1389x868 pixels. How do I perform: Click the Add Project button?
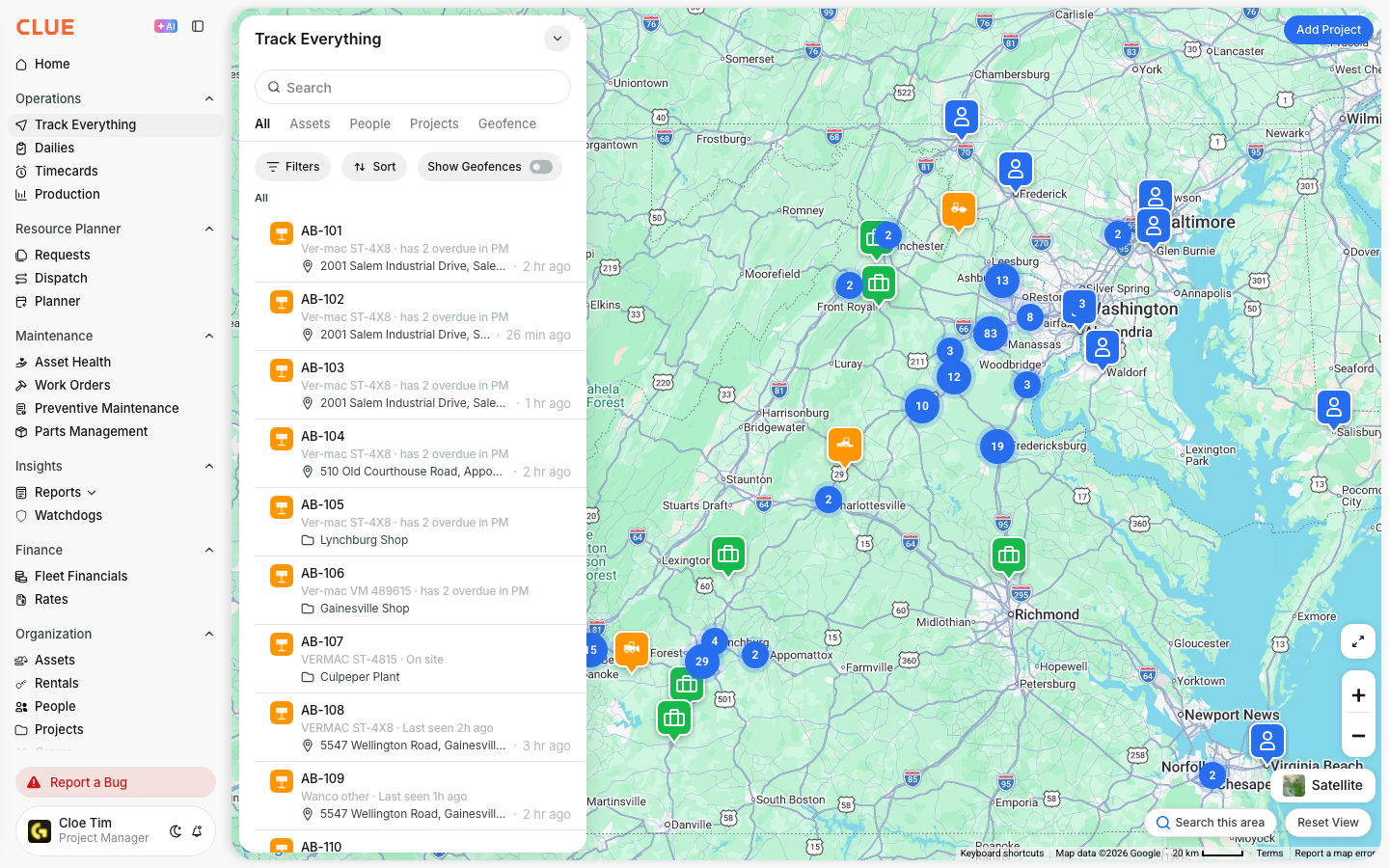coord(1328,30)
